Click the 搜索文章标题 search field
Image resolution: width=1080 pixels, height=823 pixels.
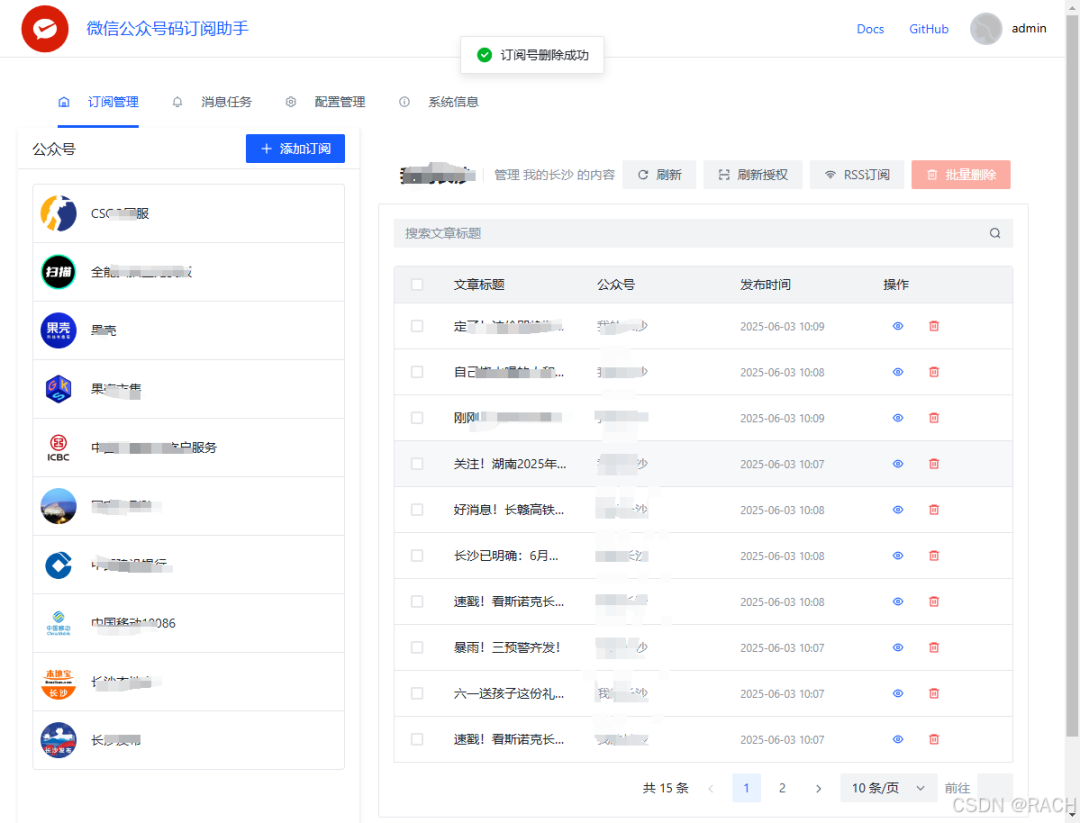(703, 233)
